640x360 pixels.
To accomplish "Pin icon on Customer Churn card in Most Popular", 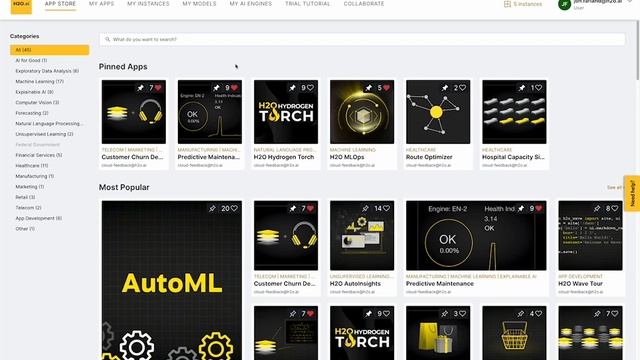I will [293, 209].
